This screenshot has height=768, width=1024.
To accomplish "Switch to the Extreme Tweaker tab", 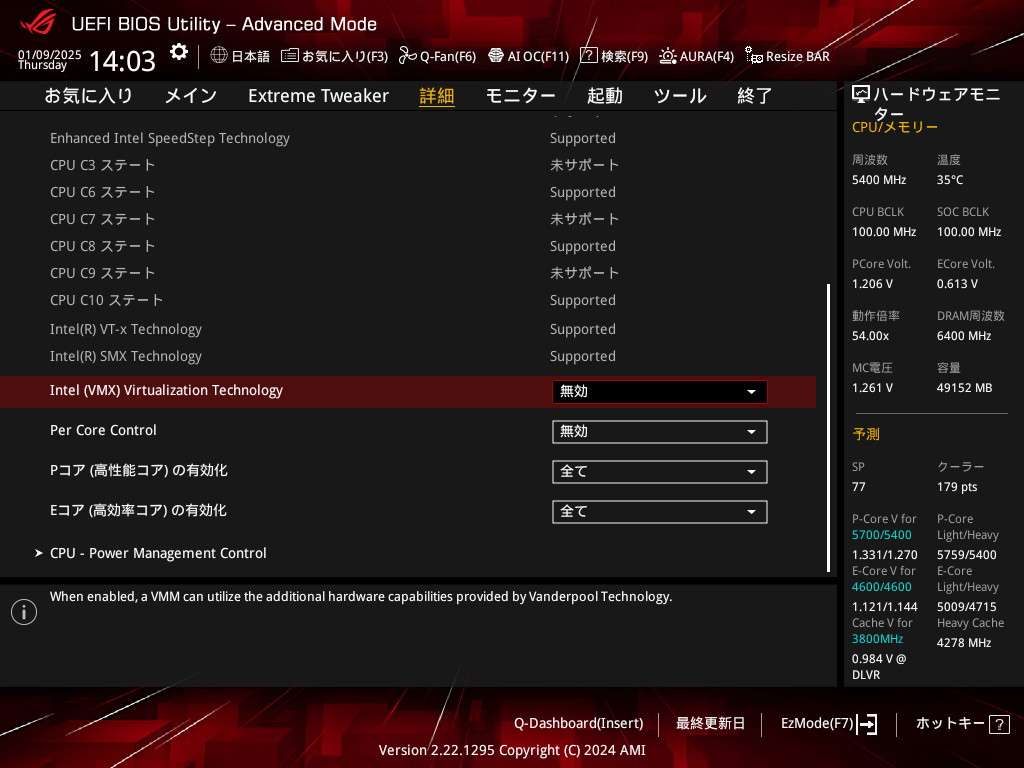I will pyautogui.click(x=318, y=96).
